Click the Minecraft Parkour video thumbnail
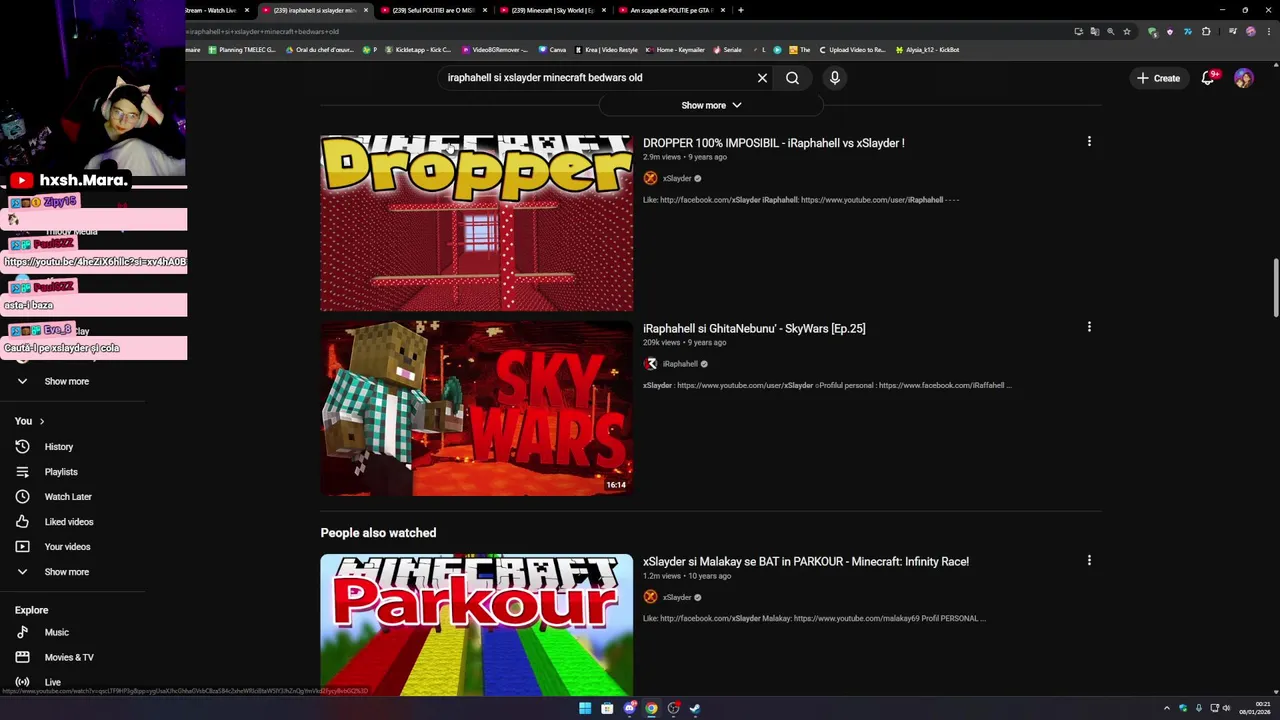The image size is (1280, 720). (x=476, y=624)
